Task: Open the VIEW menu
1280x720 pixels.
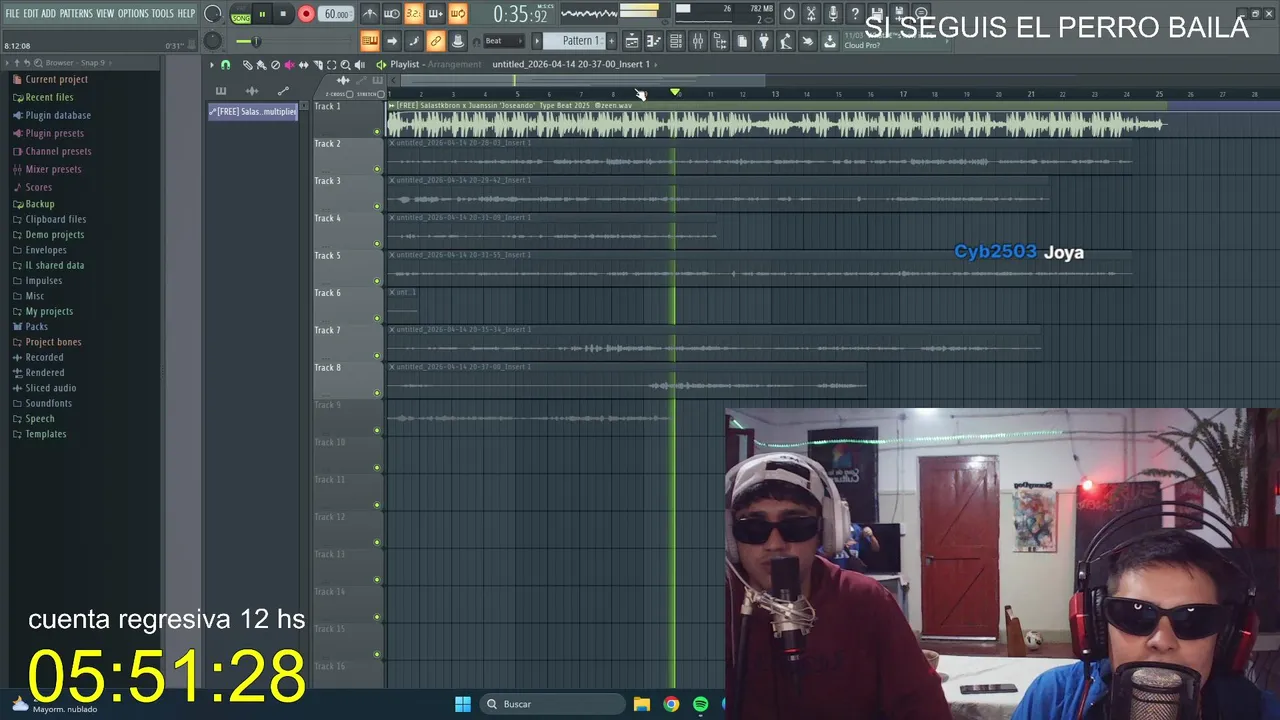Action: [x=105, y=14]
